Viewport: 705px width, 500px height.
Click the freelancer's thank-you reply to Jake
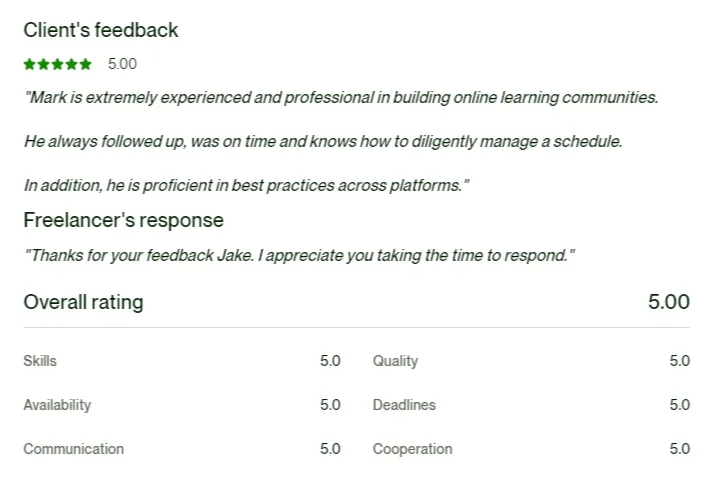pyautogui.click(x=299, y=255)
